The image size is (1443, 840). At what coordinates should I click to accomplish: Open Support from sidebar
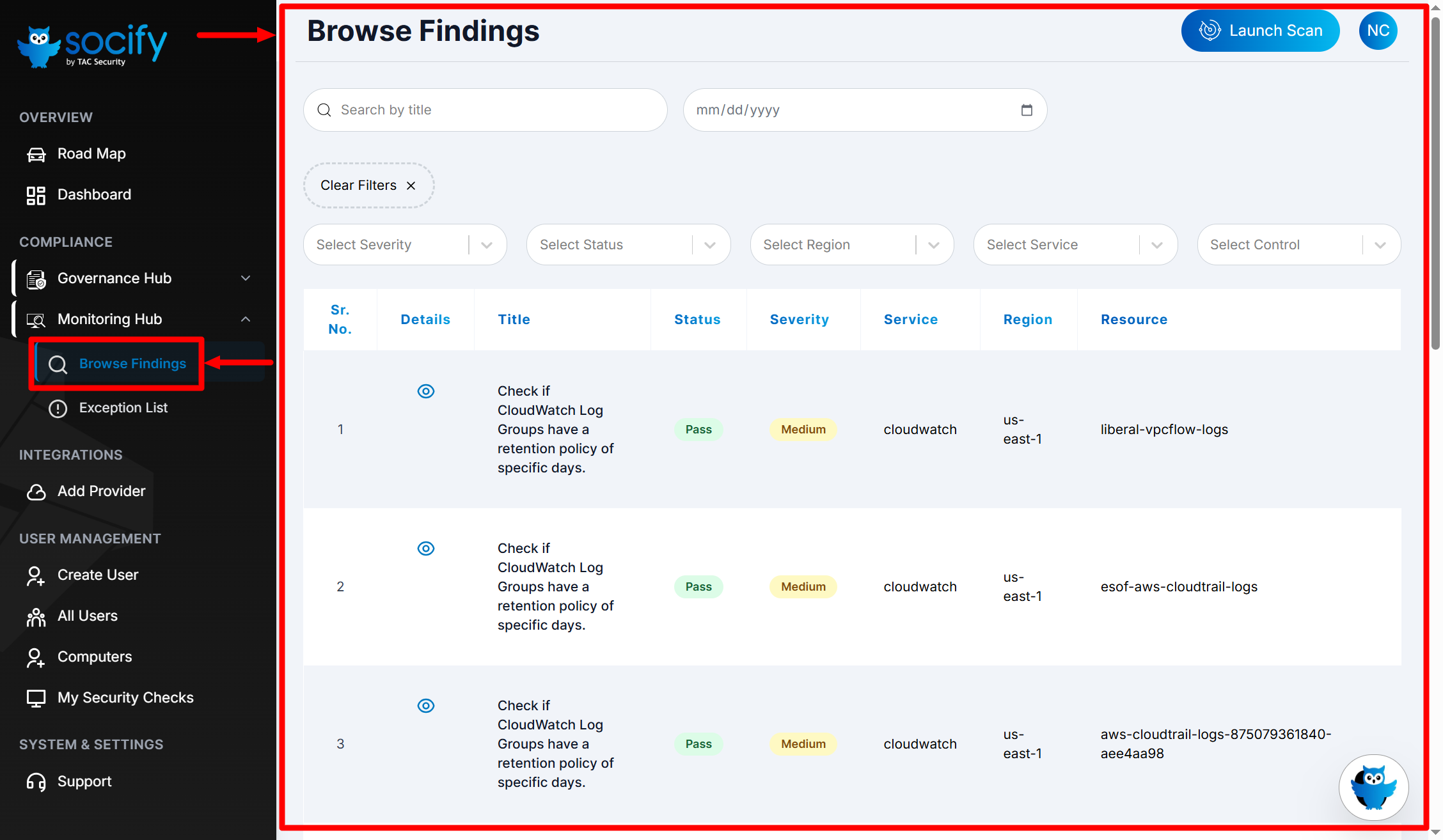coord(84,782)
